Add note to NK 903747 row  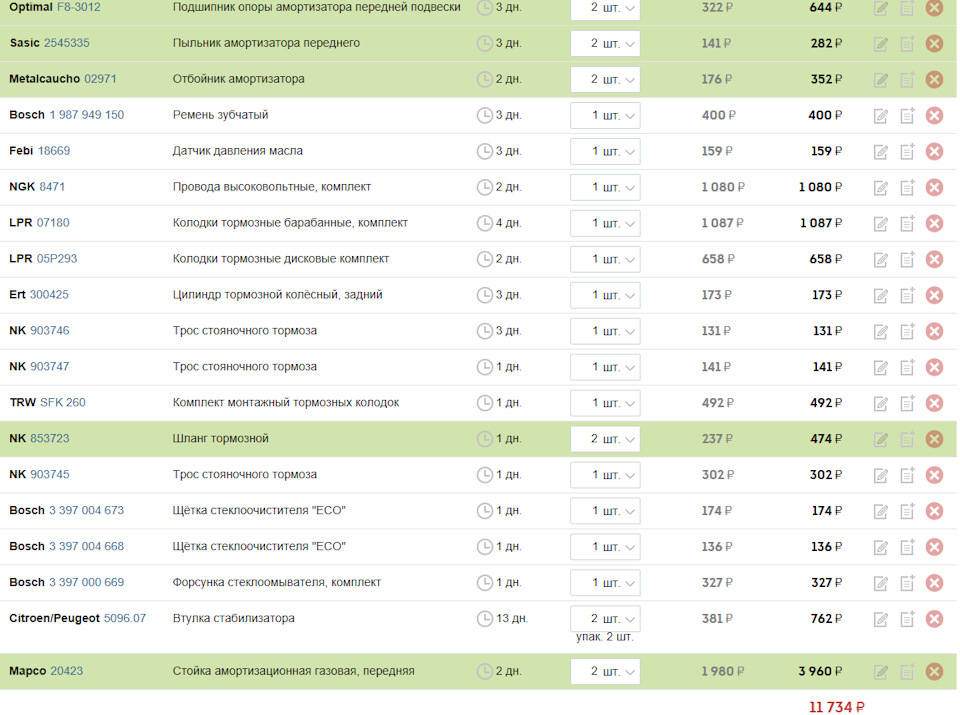coord(907,367)
